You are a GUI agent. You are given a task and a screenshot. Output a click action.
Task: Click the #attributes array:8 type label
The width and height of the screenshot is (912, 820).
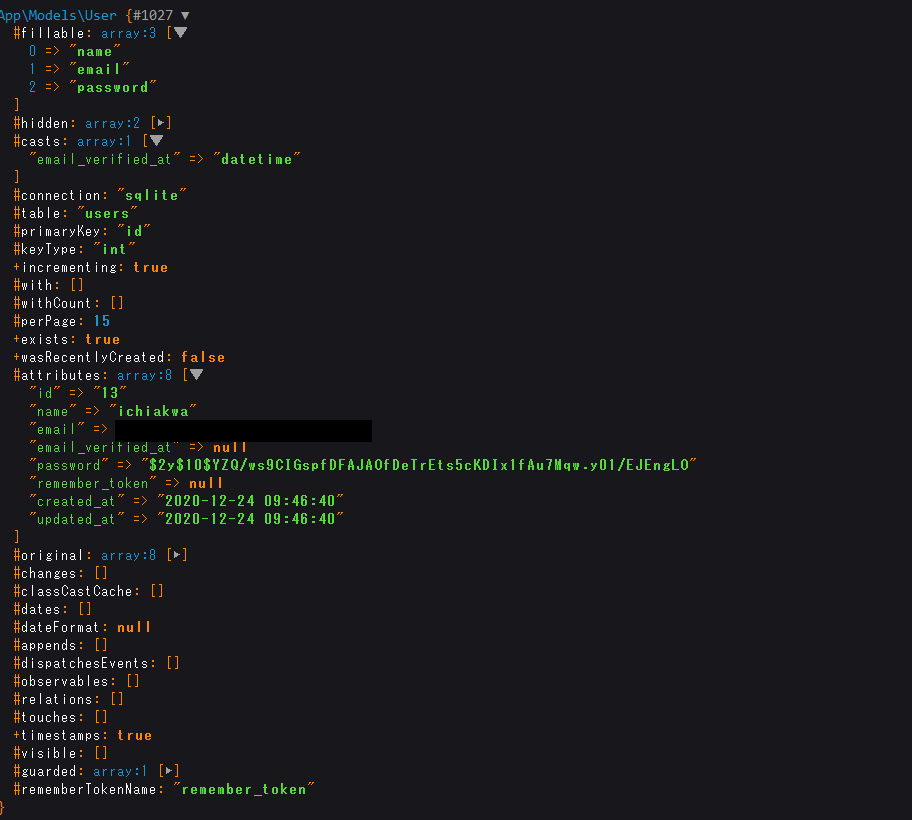click(x=144, y=375)
